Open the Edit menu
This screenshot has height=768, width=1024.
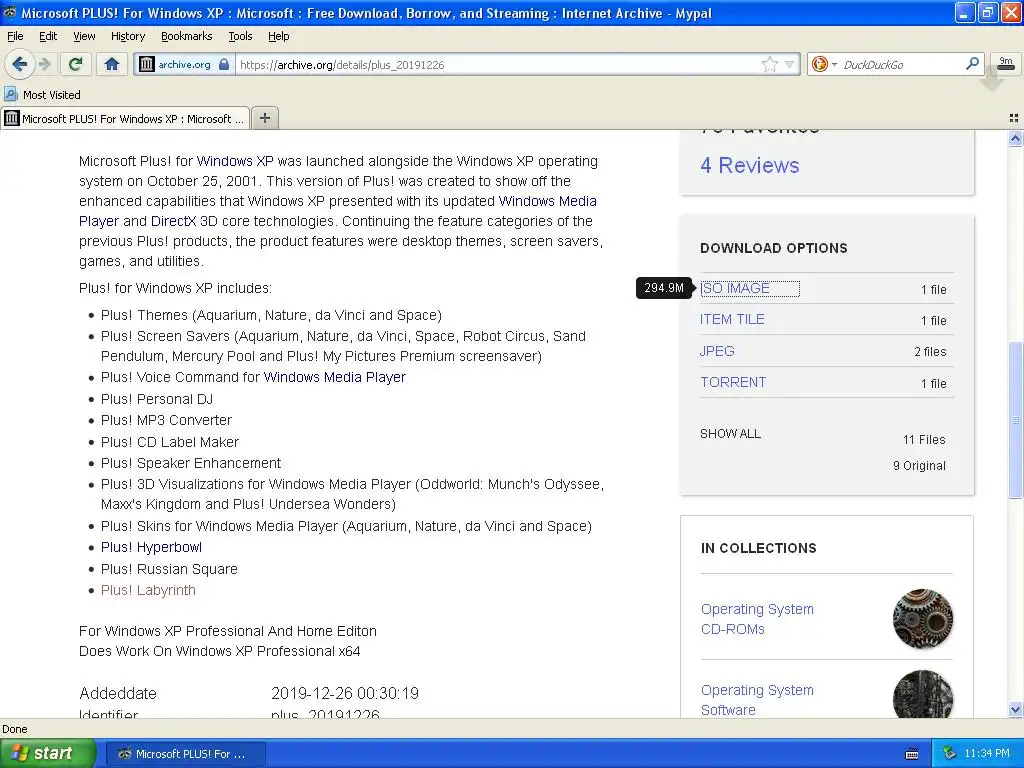[48, 37]
